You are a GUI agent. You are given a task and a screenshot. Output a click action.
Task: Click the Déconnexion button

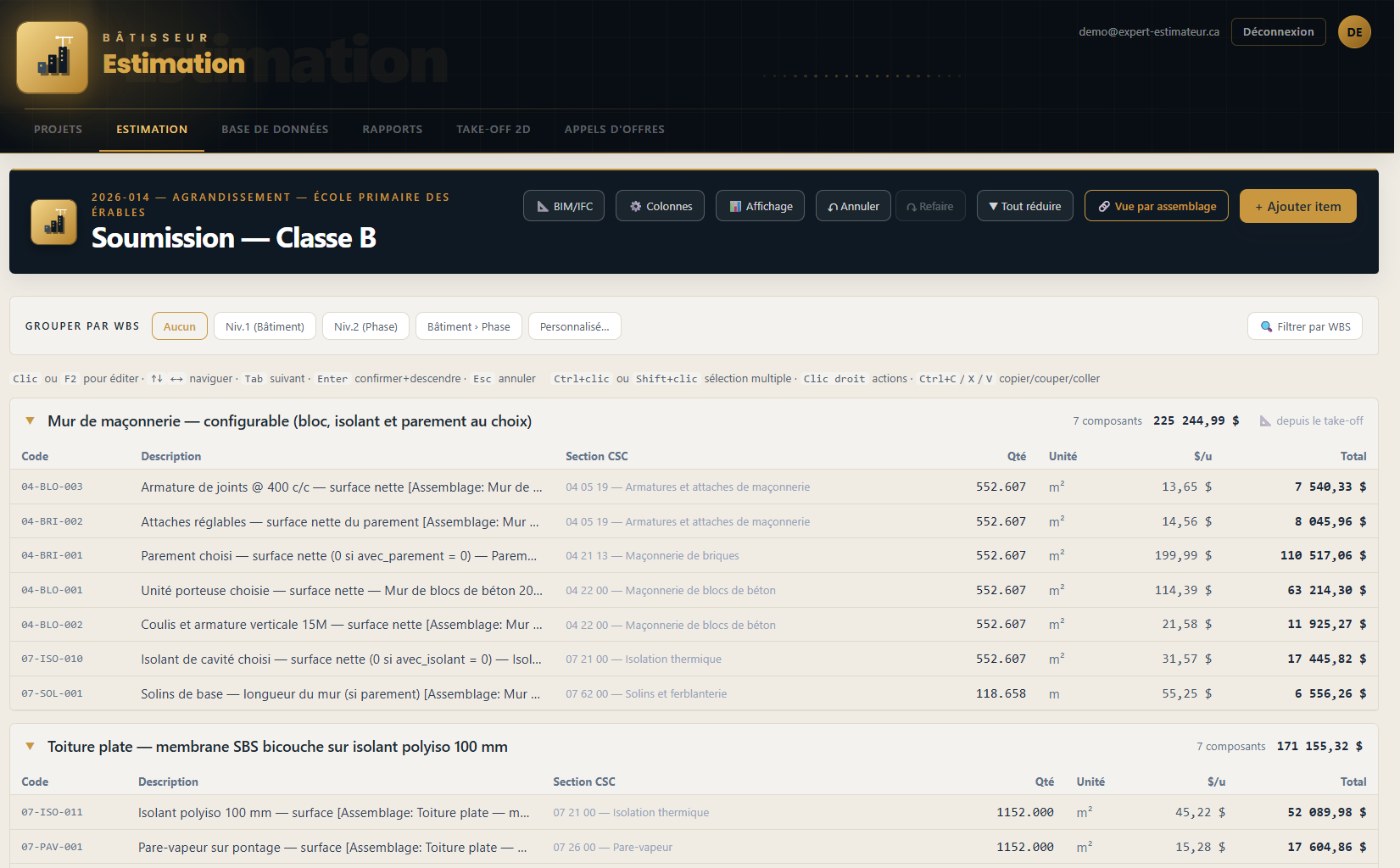pyautogui.click(x=1278, y=32)
